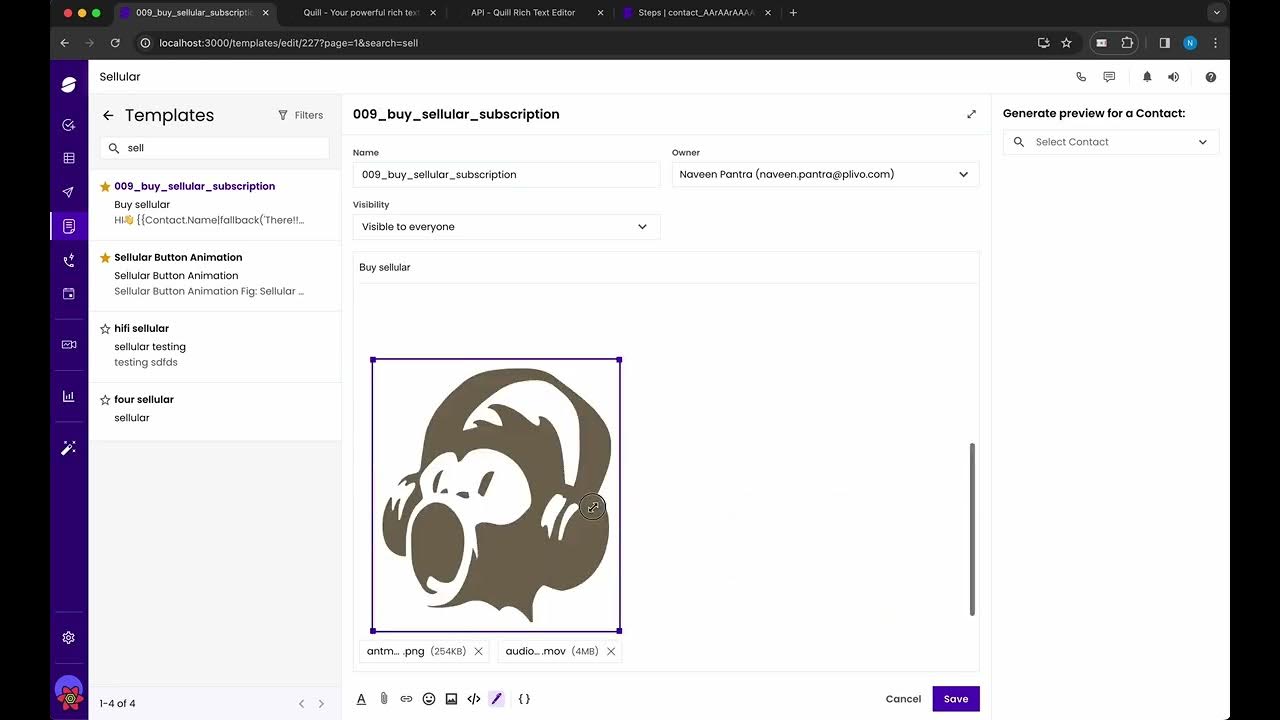This screenshot has height=720, width=1280.
Task: Click the editor vertical scrollbar
Action: 971,529
